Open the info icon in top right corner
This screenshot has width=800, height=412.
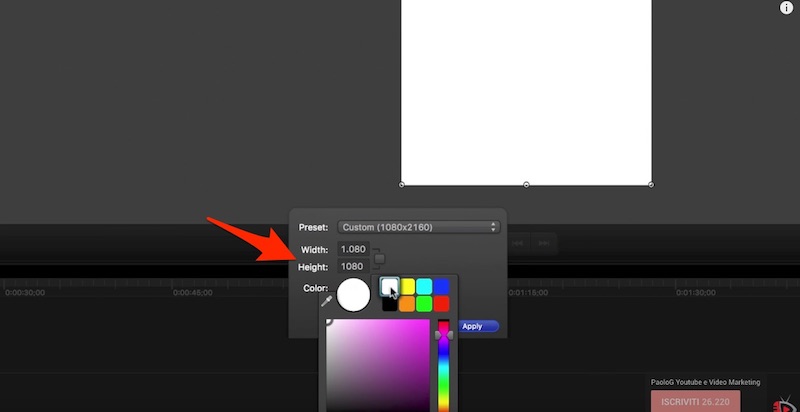(786, 8)
